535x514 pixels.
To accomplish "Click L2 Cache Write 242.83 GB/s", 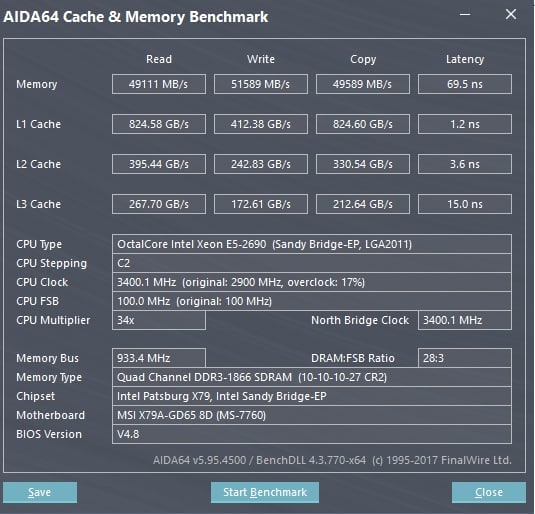I will tap(261, 164).
